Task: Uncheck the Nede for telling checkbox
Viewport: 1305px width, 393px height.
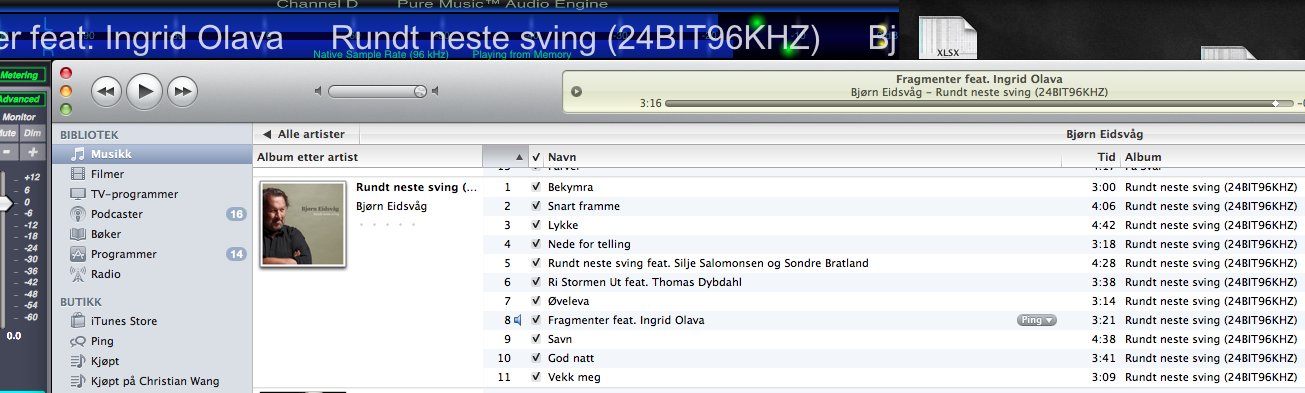Action: (536, 244)
